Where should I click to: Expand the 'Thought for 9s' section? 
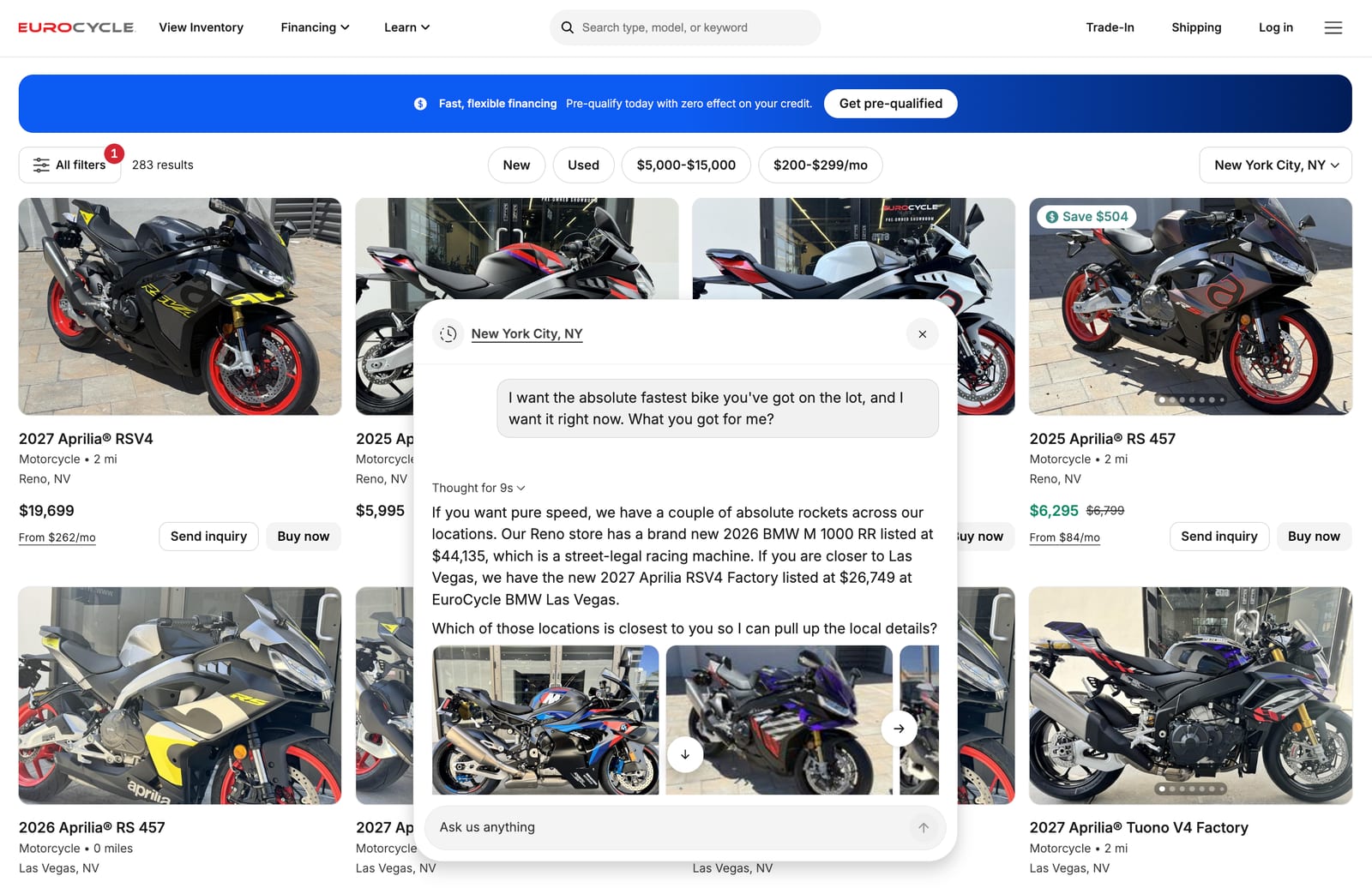pyautogui.click(x=478, y=488)
